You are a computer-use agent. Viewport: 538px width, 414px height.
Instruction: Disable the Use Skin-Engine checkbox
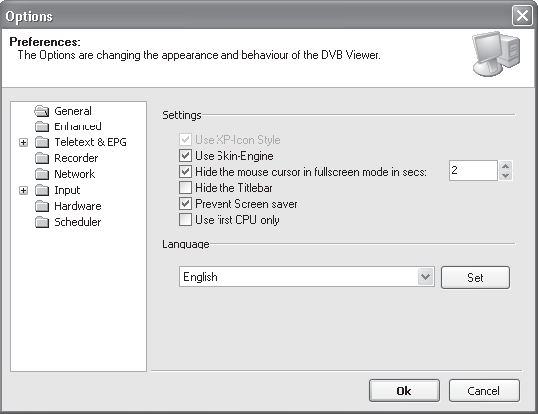coord(185,156)
